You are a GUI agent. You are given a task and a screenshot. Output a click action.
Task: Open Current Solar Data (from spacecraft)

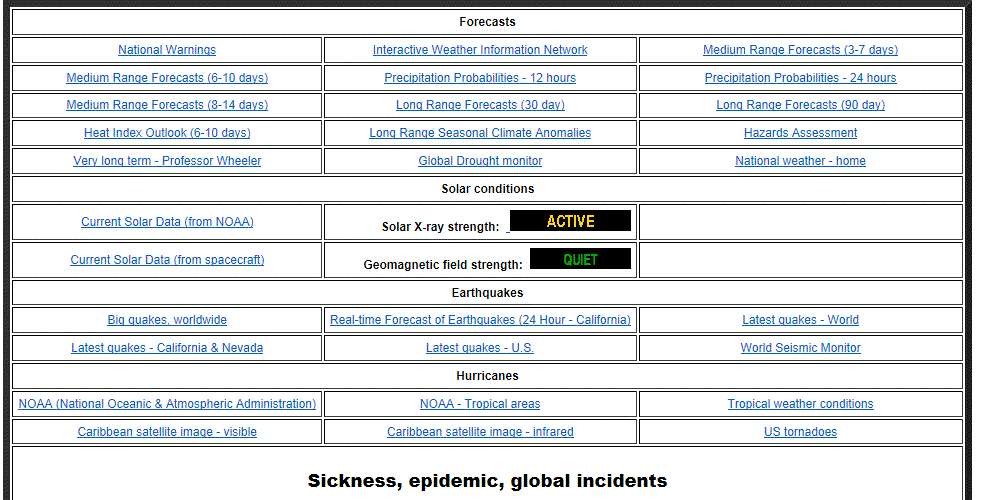167,260
